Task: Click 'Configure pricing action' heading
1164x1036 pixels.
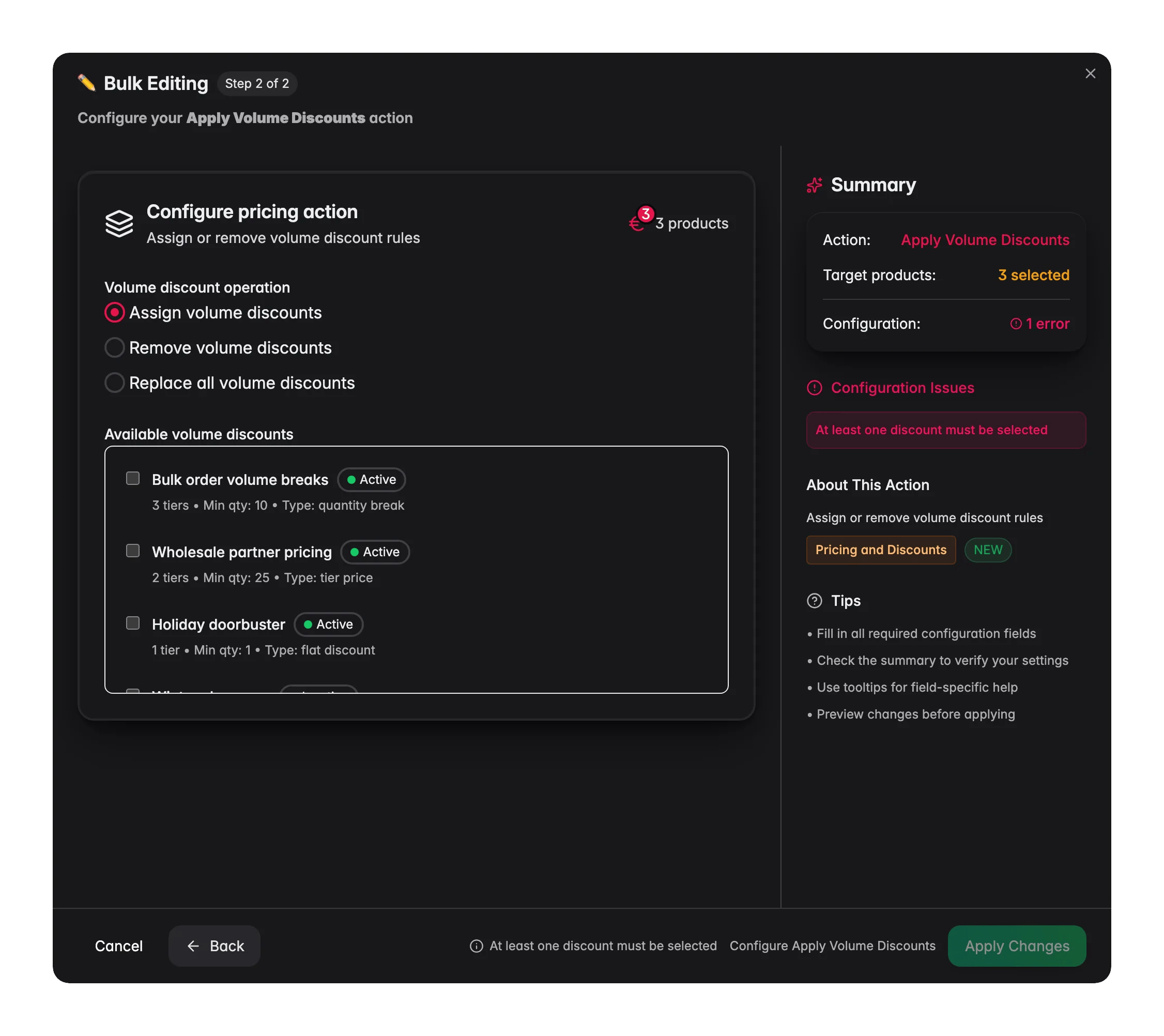Action: 252,211
